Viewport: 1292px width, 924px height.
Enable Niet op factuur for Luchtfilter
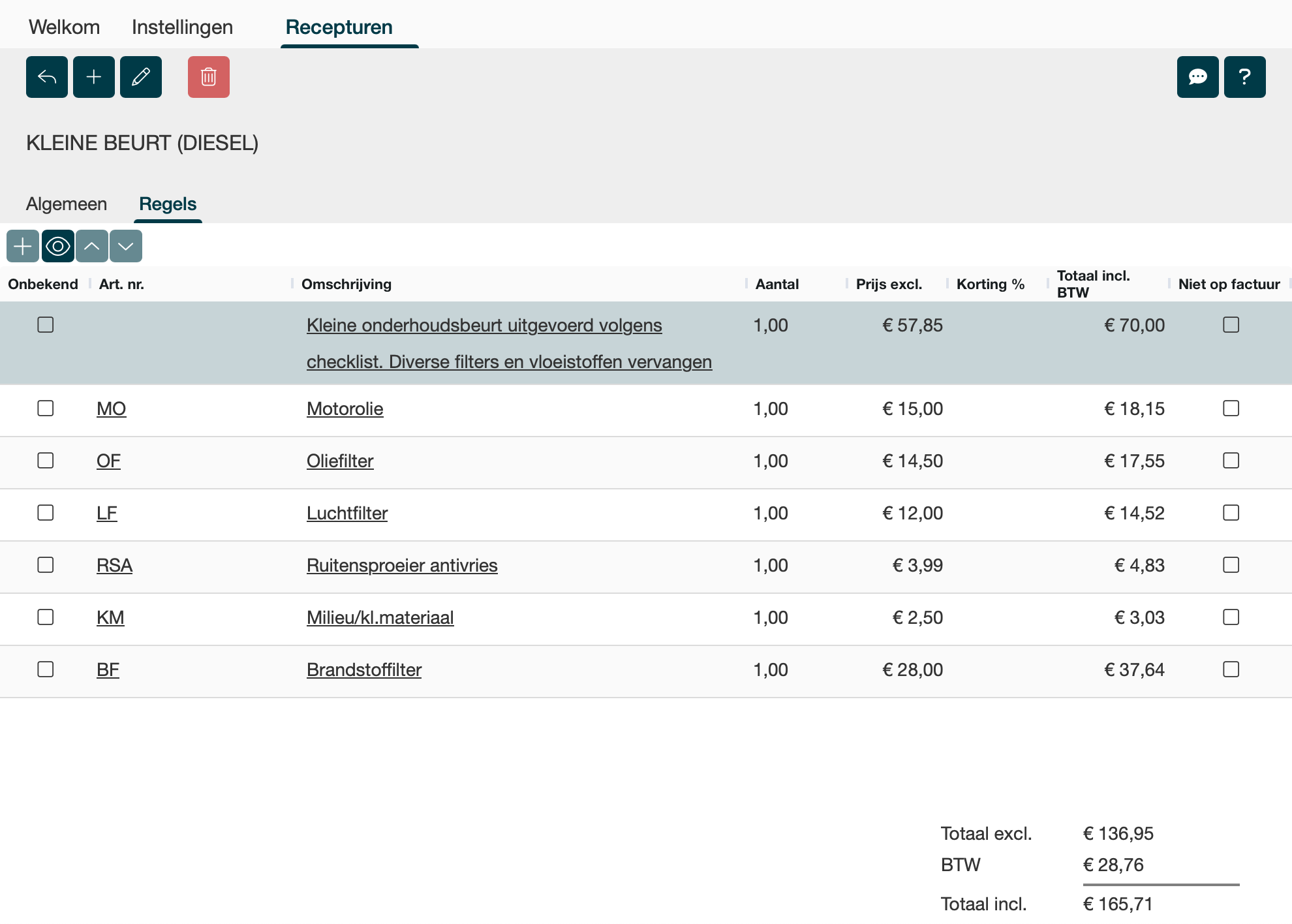tap(1231, 513)
